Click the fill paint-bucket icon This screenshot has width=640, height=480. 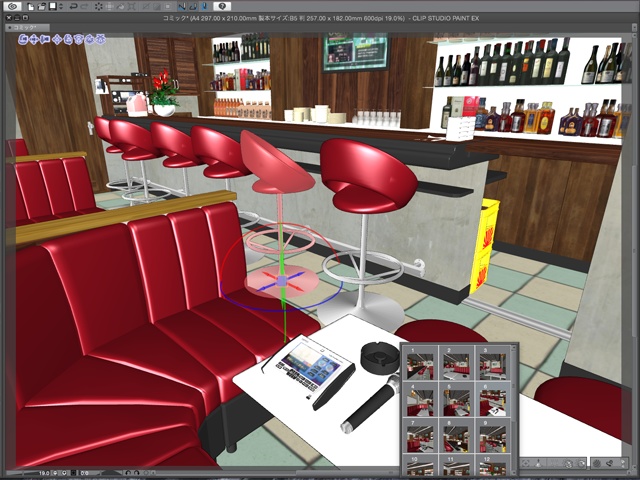pos(120,7)
